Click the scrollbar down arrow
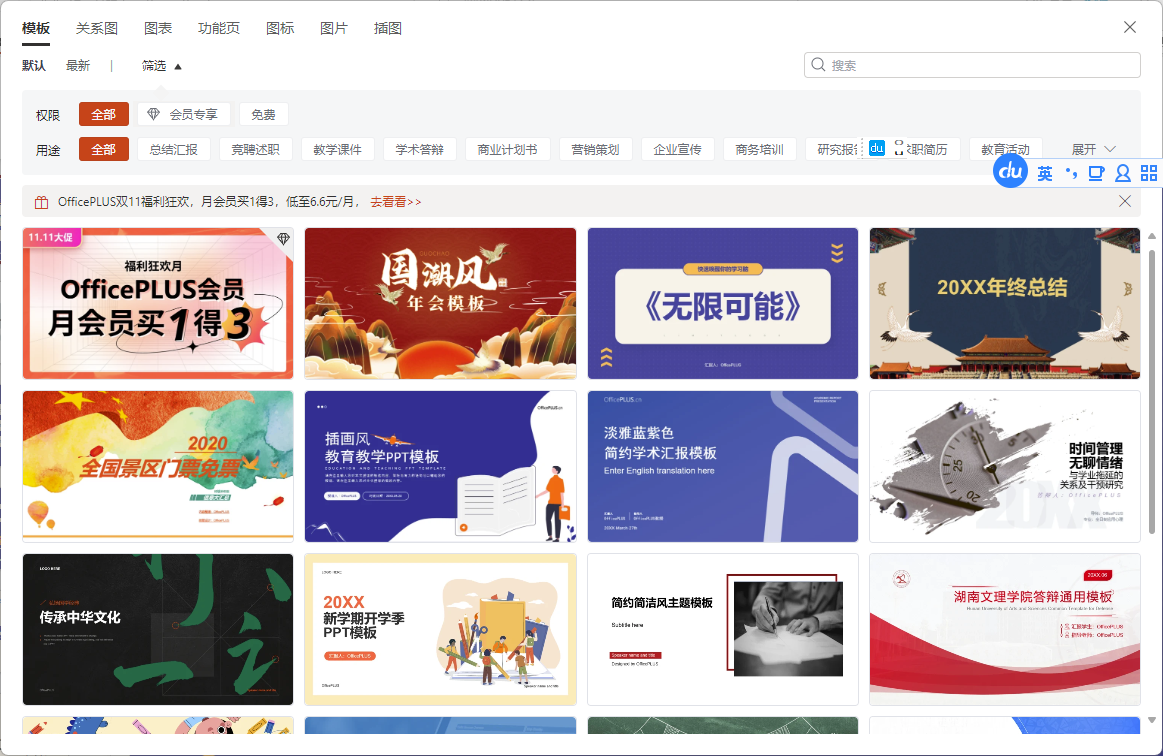 point(1152,720)
